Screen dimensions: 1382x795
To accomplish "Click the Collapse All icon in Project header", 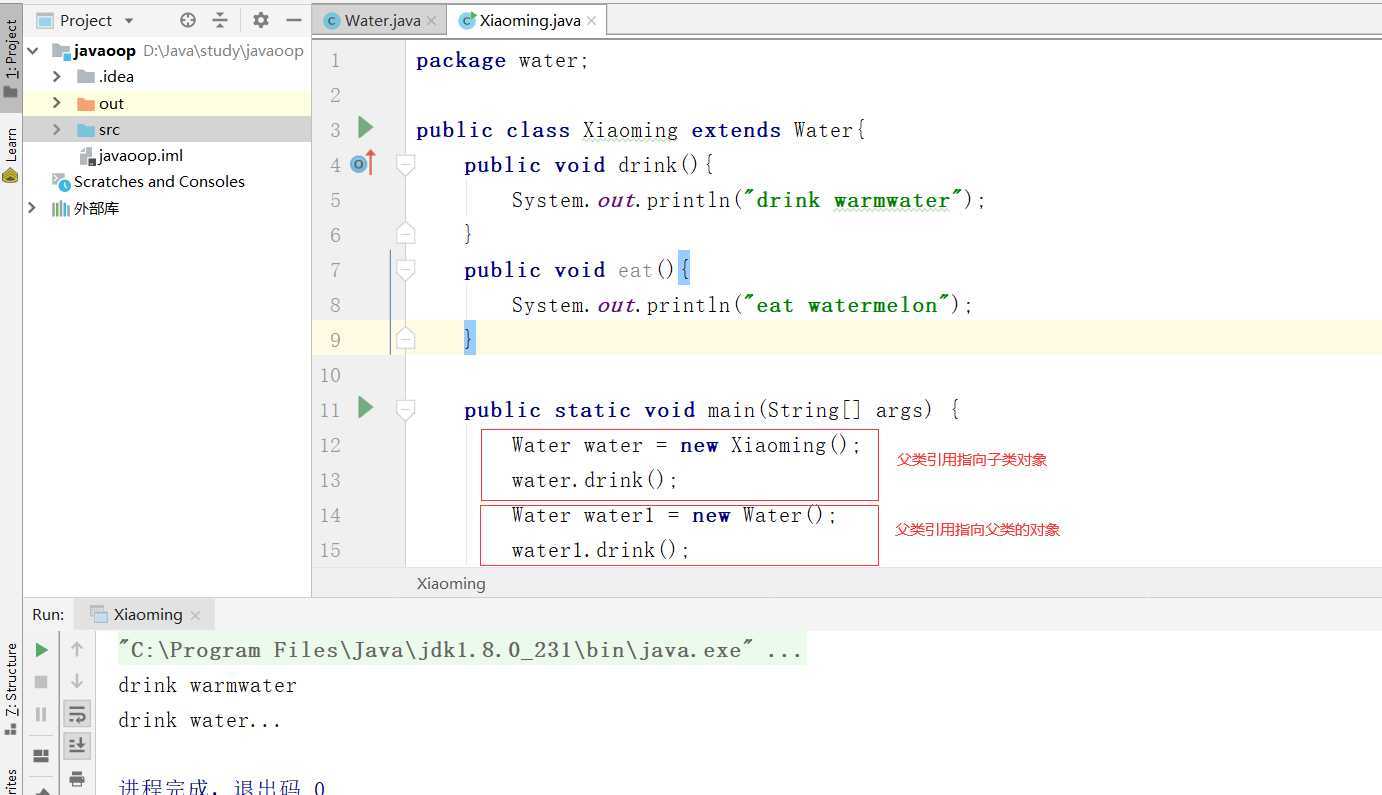I will tap(221, 20).
